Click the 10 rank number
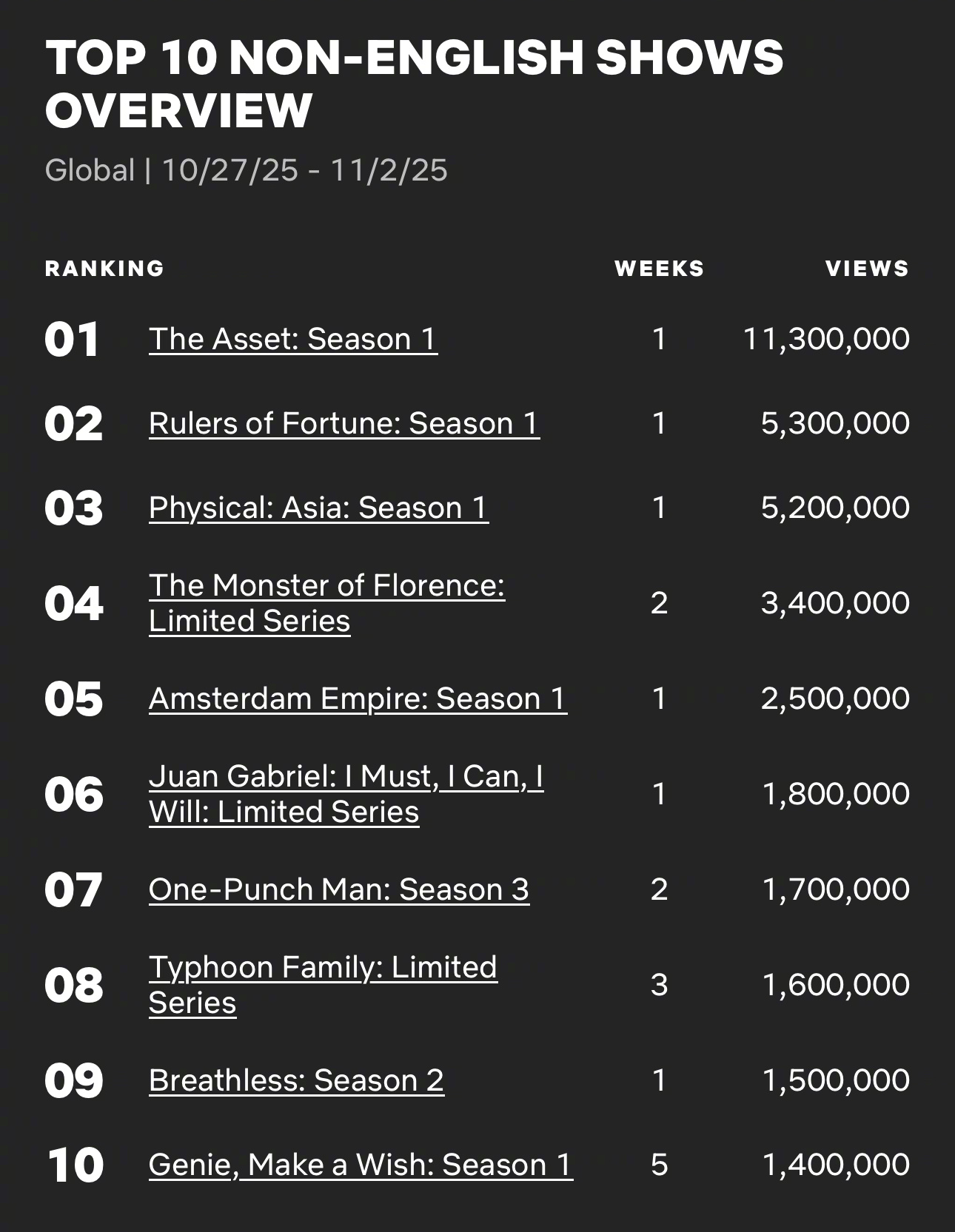This screenshot has height=1232, width=955. 75,1165
